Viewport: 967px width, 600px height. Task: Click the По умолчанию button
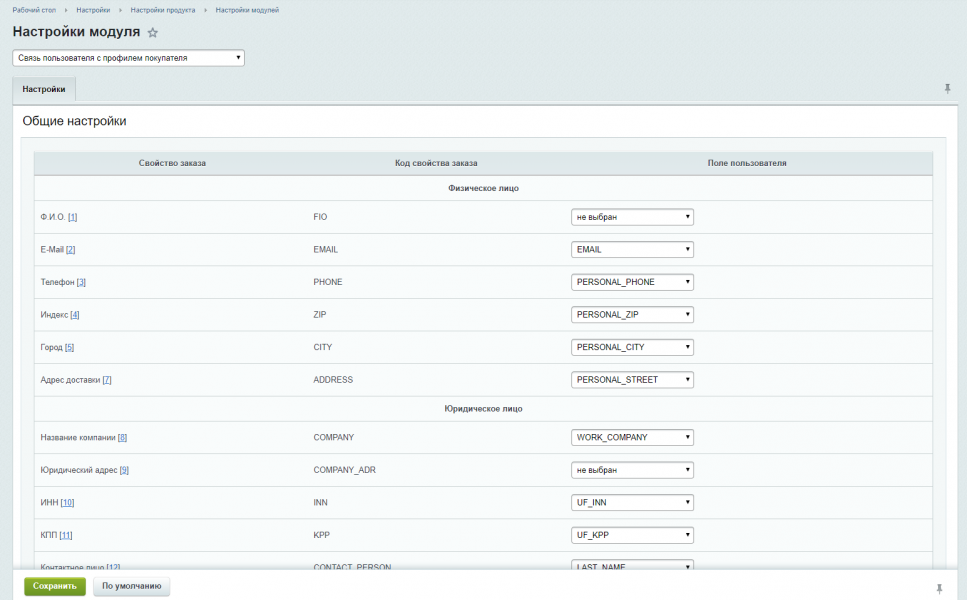click(131, 586)
